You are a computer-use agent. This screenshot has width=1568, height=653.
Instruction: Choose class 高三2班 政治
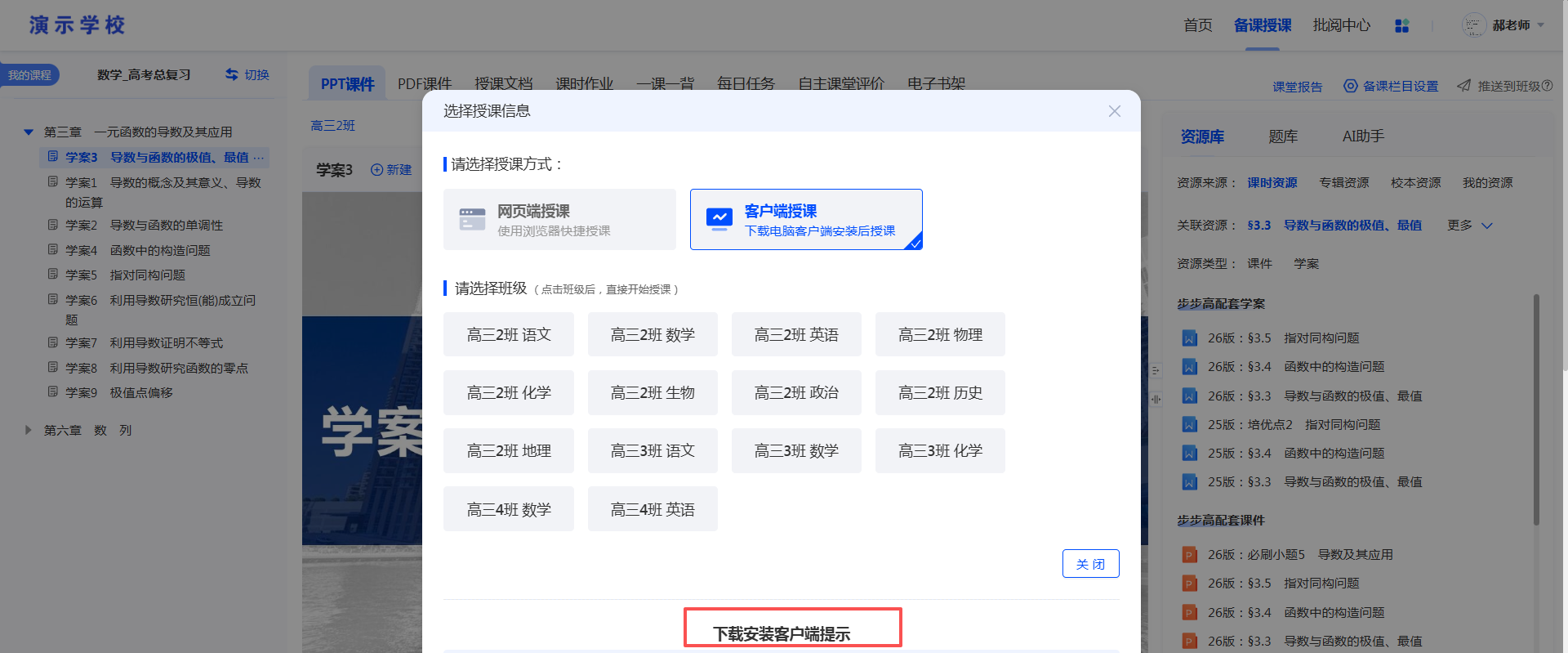(796, 392)
